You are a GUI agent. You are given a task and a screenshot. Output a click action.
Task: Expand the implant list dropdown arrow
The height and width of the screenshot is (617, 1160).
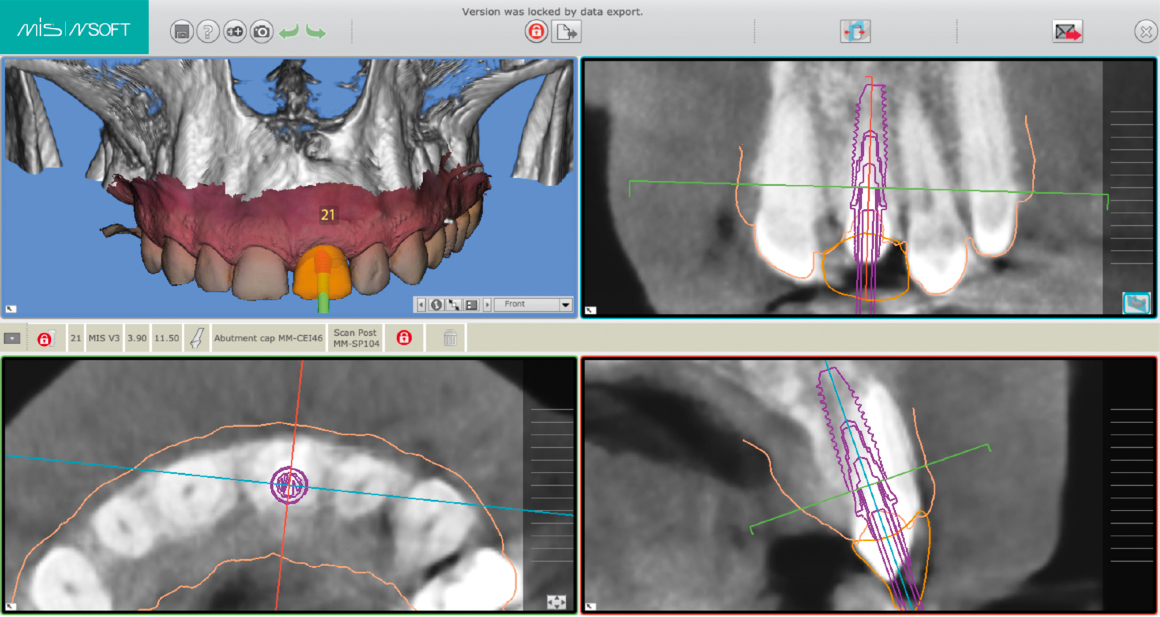tap(12, 339)
